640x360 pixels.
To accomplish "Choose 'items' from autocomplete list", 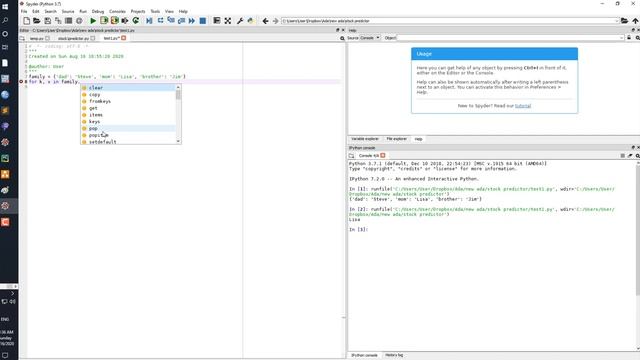I will [x=128, y=115].
